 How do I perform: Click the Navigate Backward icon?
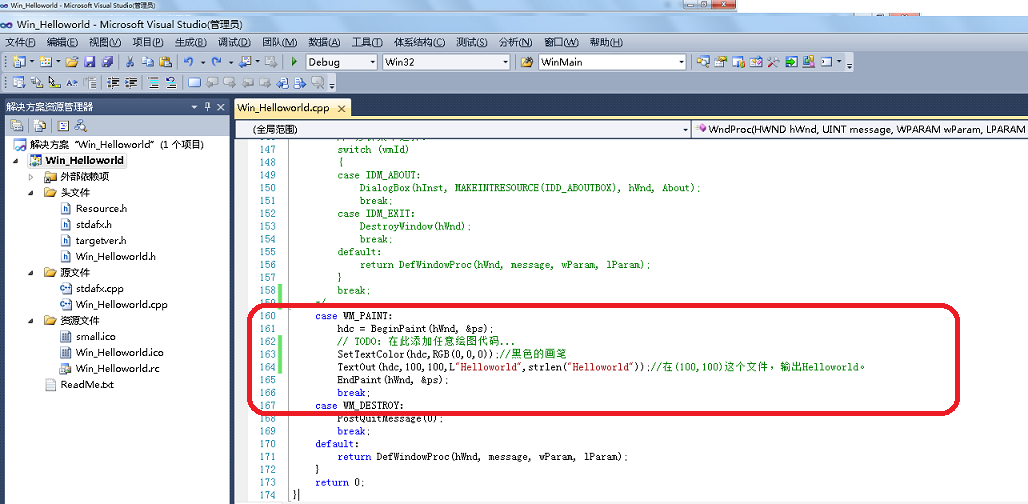tap(245, 62)
